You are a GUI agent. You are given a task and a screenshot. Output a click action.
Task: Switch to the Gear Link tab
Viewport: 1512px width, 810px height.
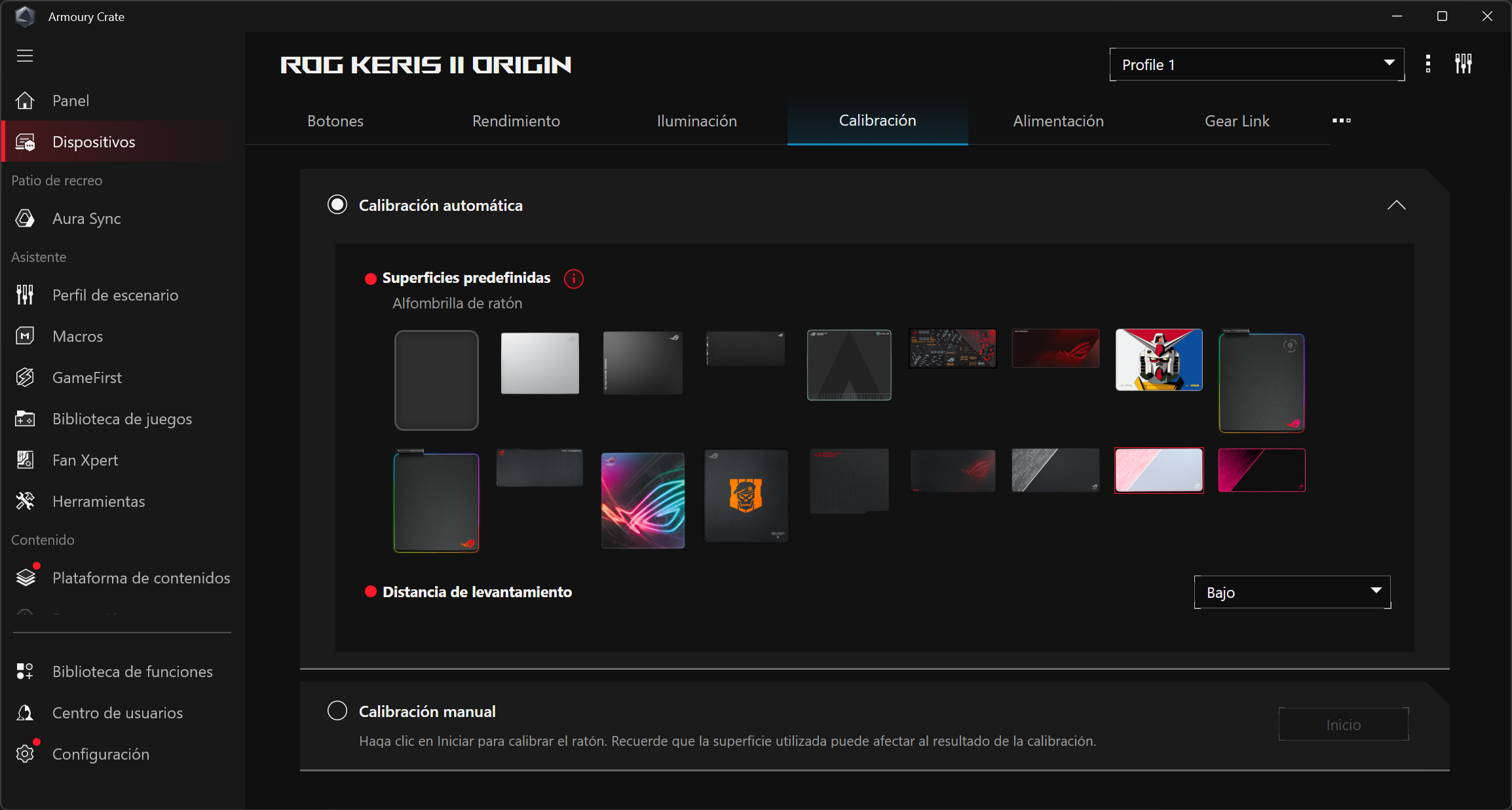pos(1238,121)
